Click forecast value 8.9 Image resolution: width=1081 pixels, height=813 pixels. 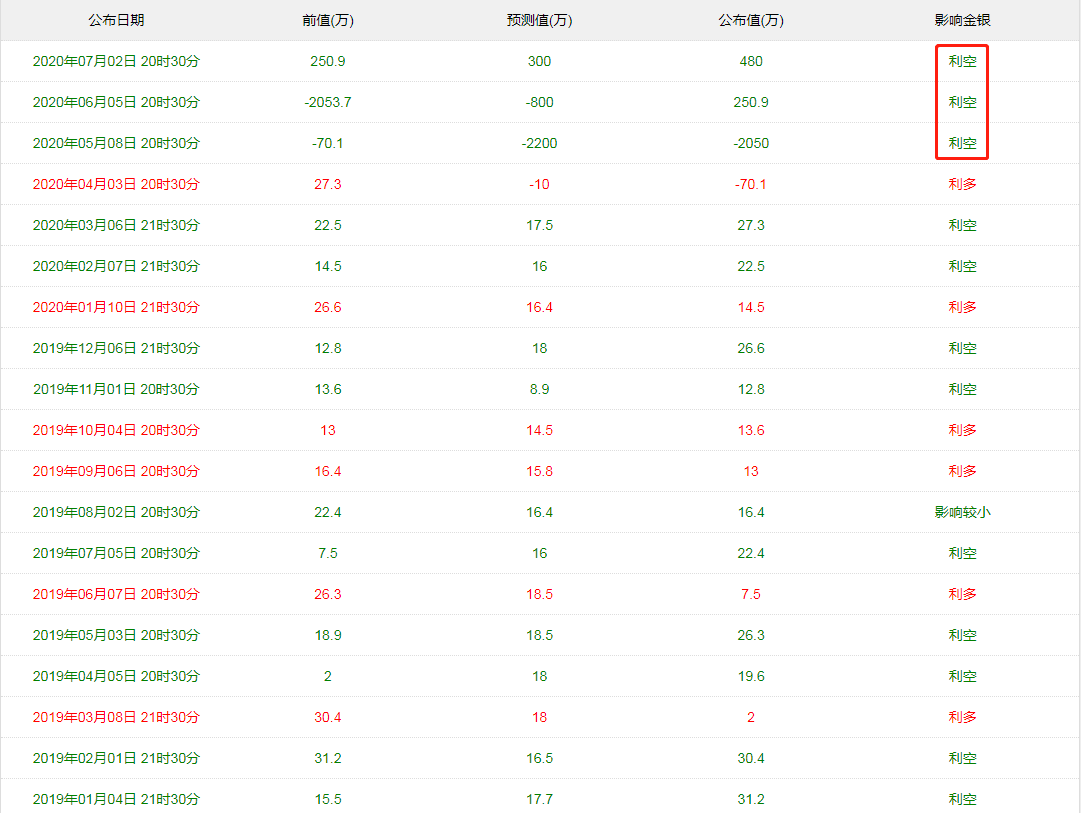[539, 389]
